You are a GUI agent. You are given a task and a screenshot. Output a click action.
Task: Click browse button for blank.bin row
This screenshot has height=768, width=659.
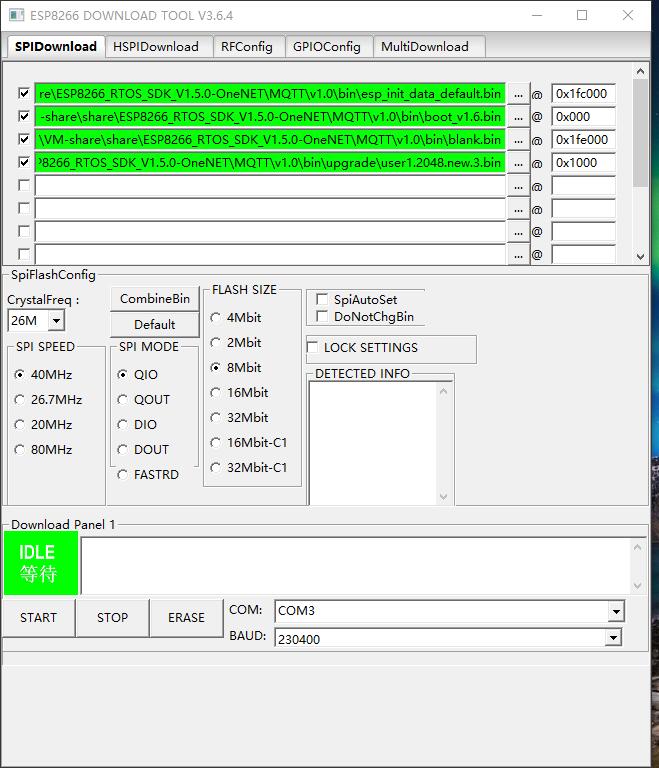[x=518, y=139]
